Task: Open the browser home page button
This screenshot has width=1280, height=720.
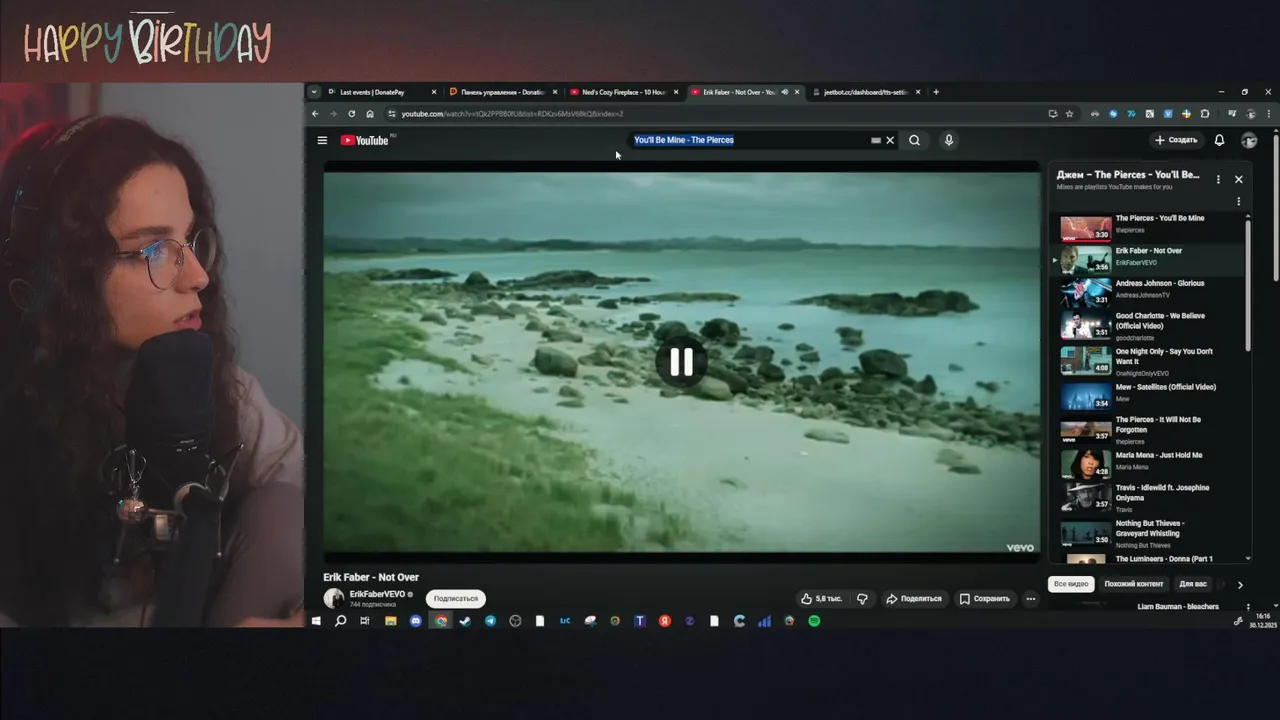Action: [x=370, y=114]
